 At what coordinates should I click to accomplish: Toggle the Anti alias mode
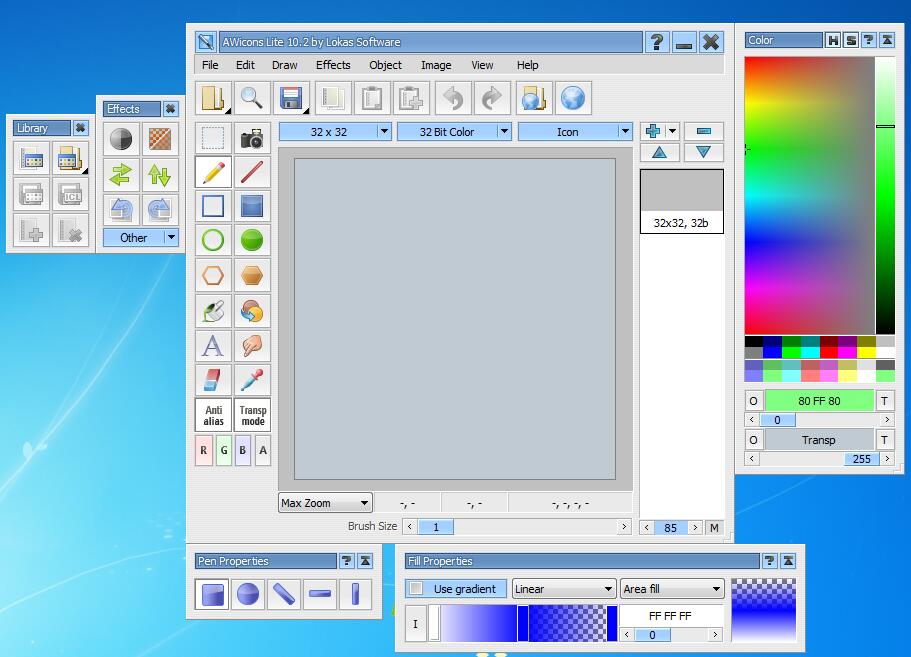pyautogui.click(x=213, y=415)
